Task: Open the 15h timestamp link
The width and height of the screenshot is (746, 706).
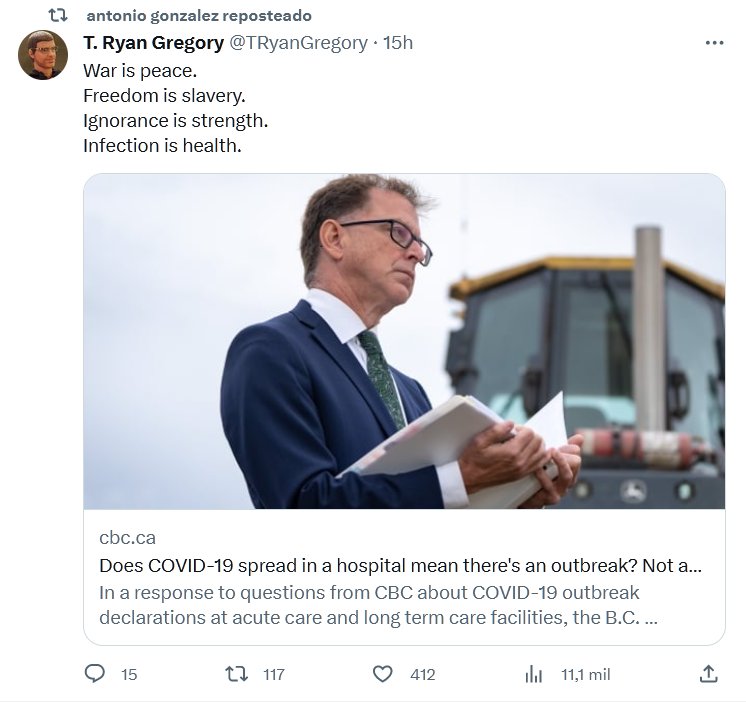Action: coord(397,43)
